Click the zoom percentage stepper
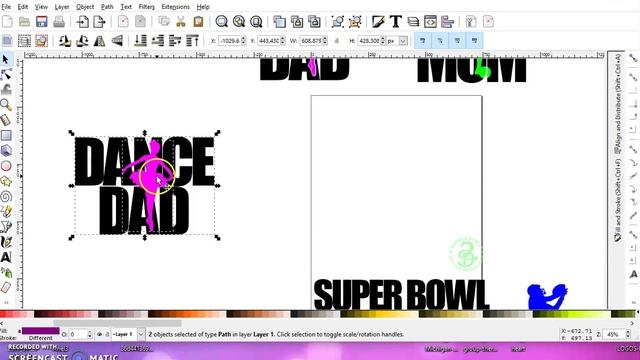The height and width of the screenshot is (360, 640). tap(628, 334)
